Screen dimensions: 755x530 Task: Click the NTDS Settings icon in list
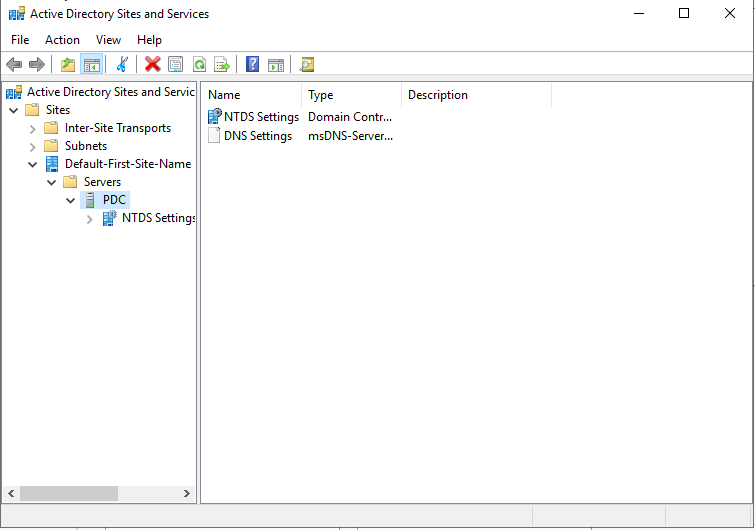pyautogui.click(x=215, y=116)
